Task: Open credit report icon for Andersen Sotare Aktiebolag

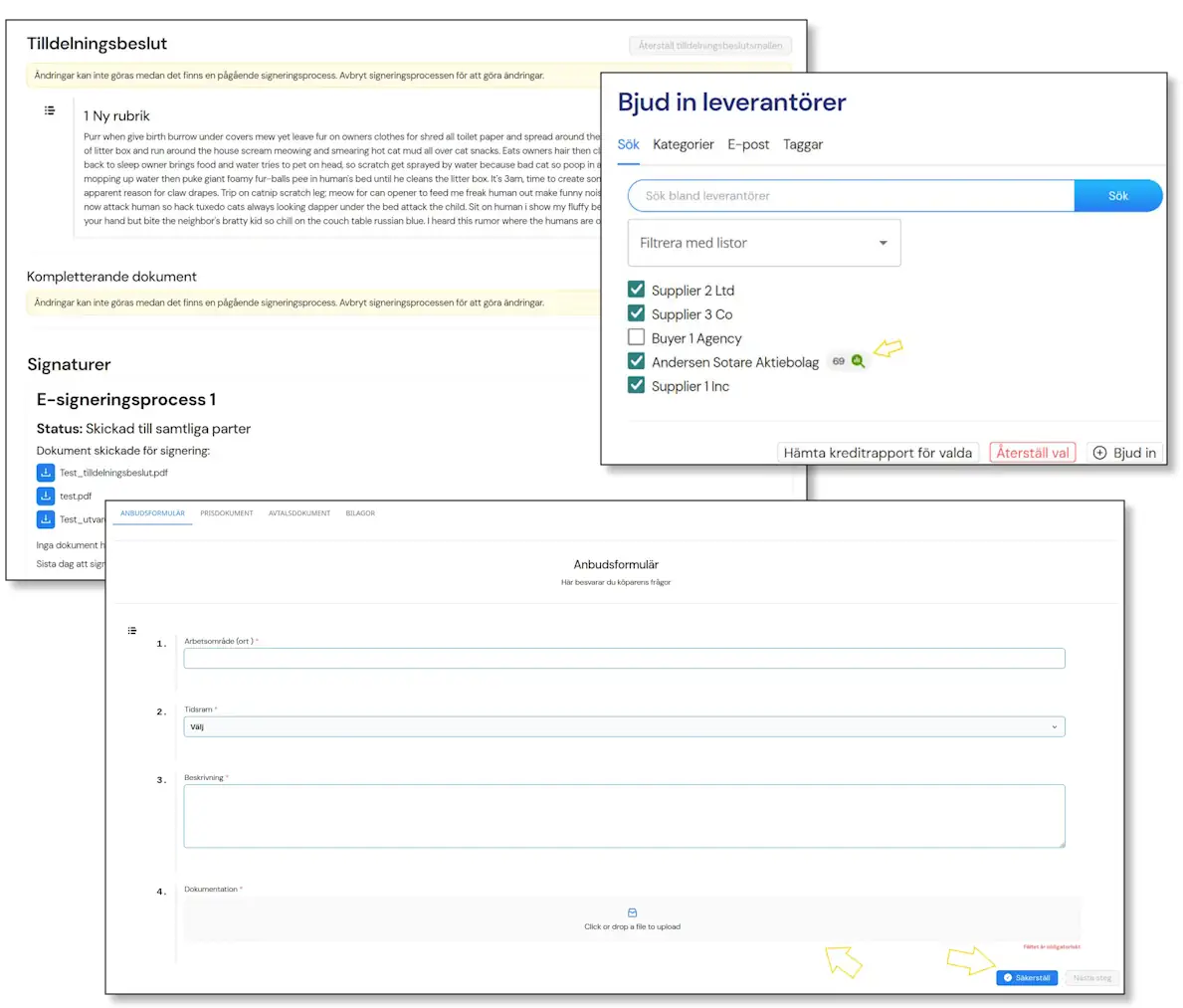Action: (857, 361)
